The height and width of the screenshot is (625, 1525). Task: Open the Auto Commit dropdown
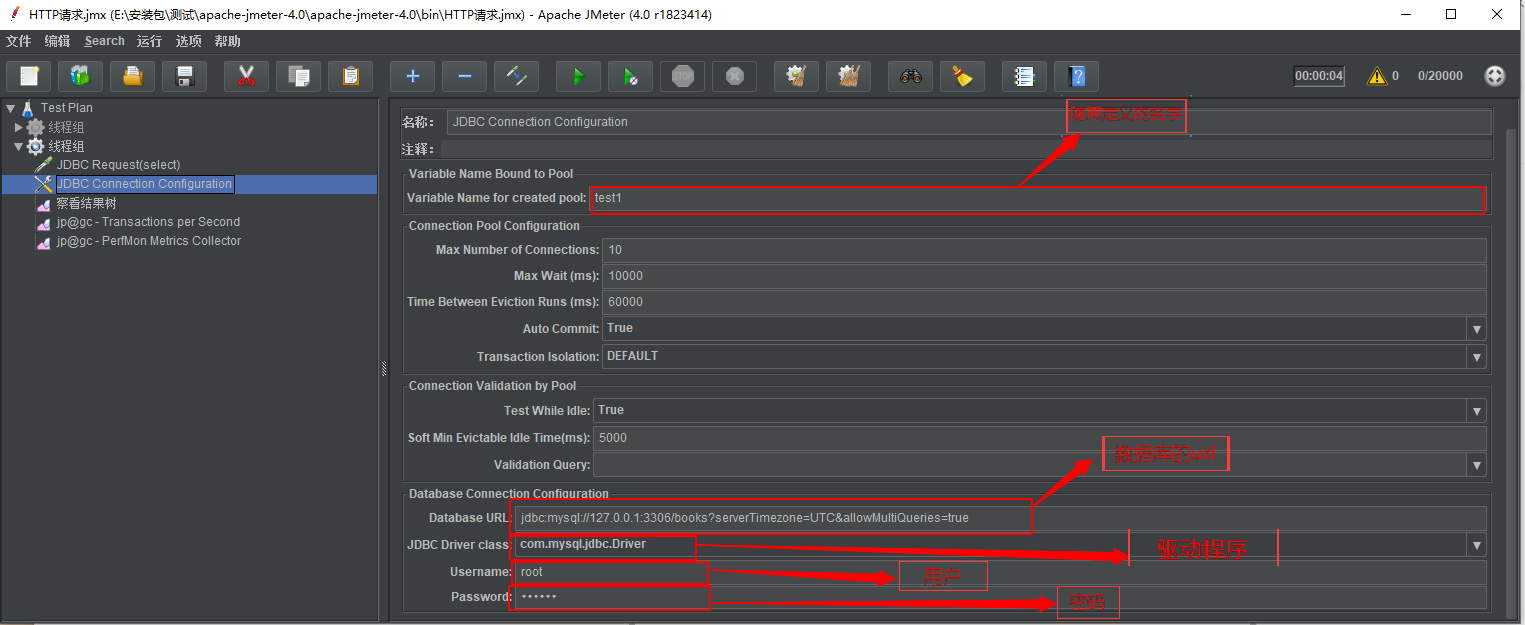[1476, 329]
